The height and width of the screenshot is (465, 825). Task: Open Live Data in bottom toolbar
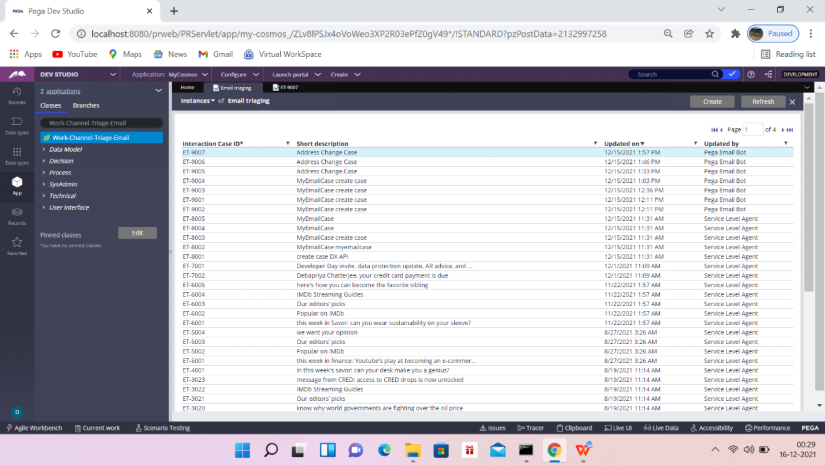(x=661, y=428)
